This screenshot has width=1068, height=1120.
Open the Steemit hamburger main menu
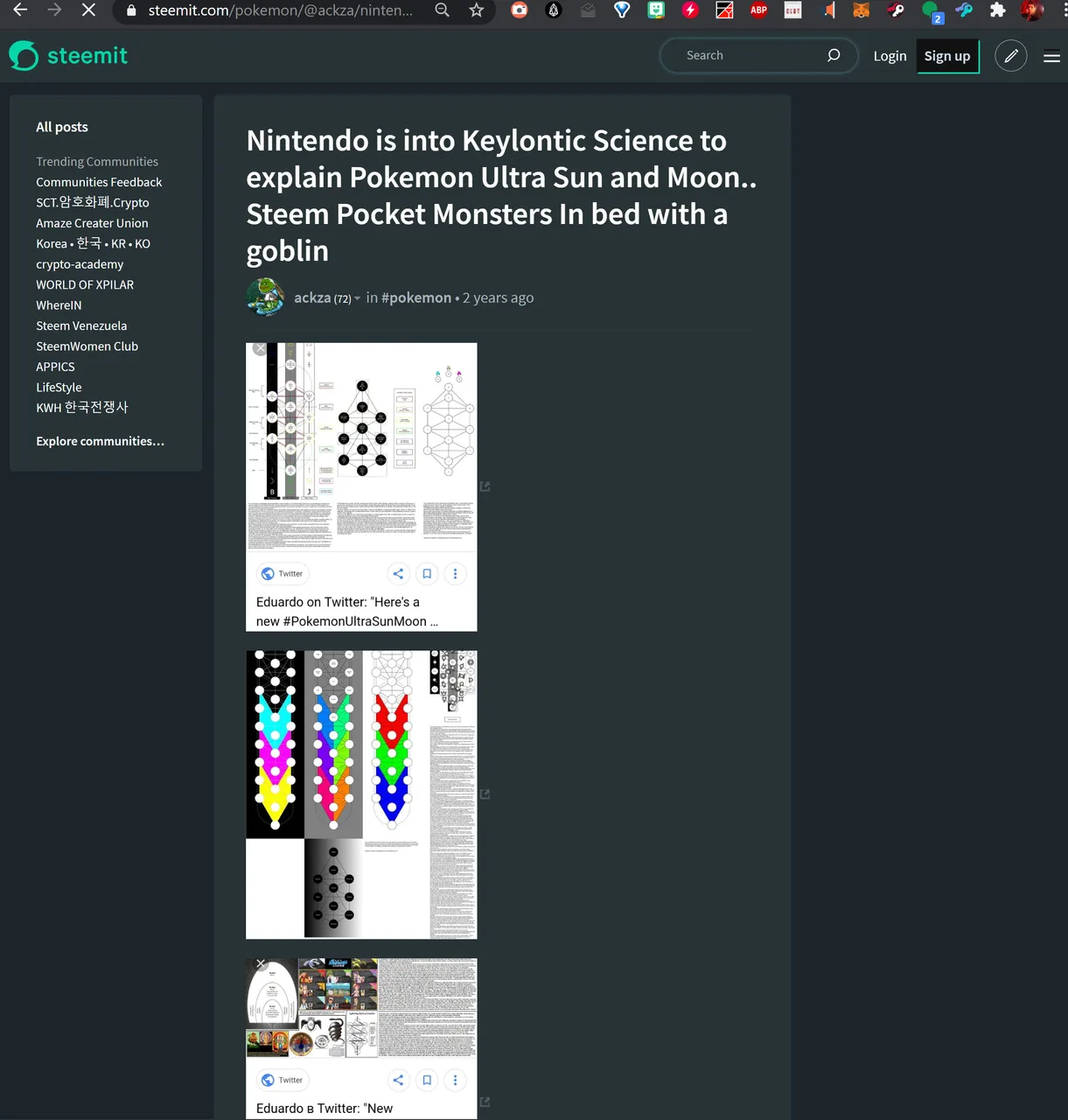tap(1051, 57)
